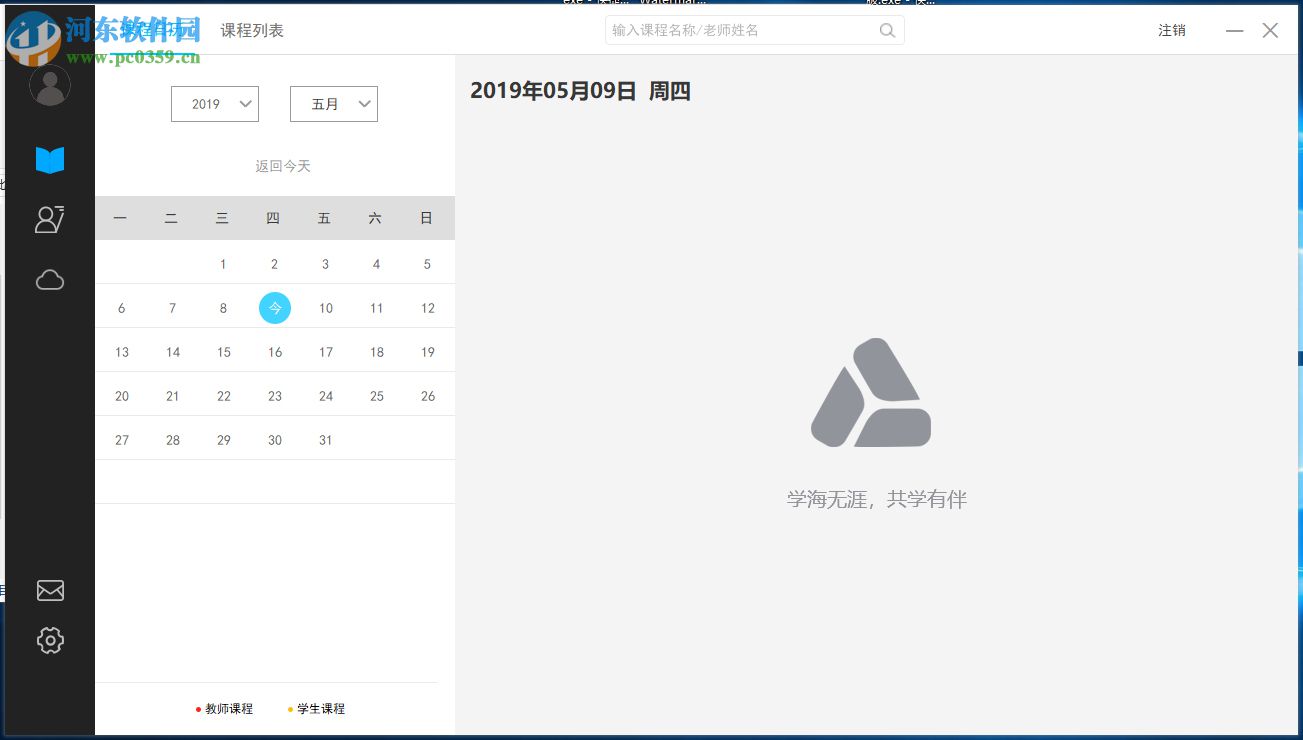Click the date heading 2019年05月09日 周四
This screenshot has width=1303, height=740.
pos(581,91)
